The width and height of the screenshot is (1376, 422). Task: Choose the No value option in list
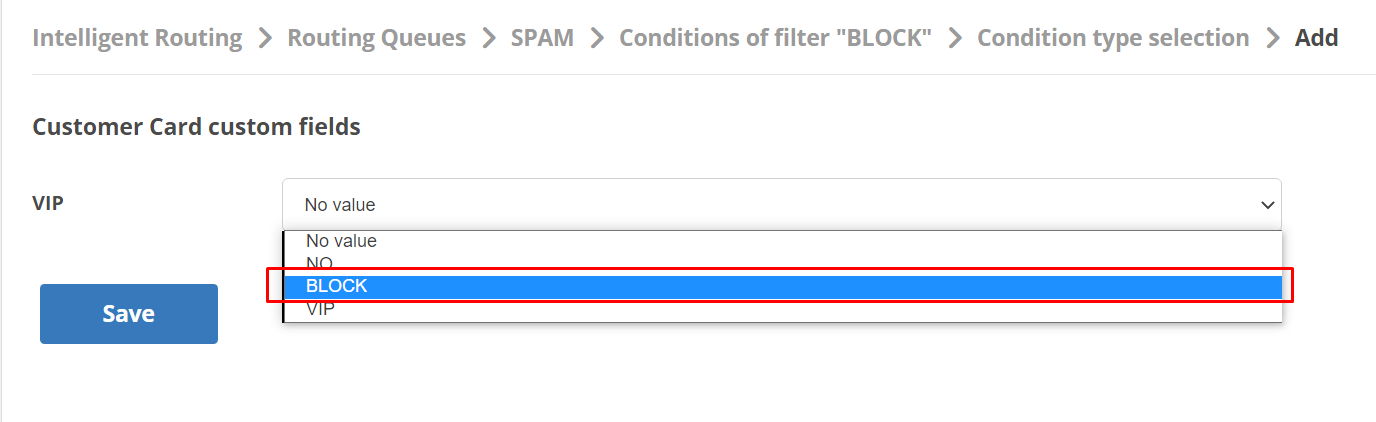click(783, 241)
